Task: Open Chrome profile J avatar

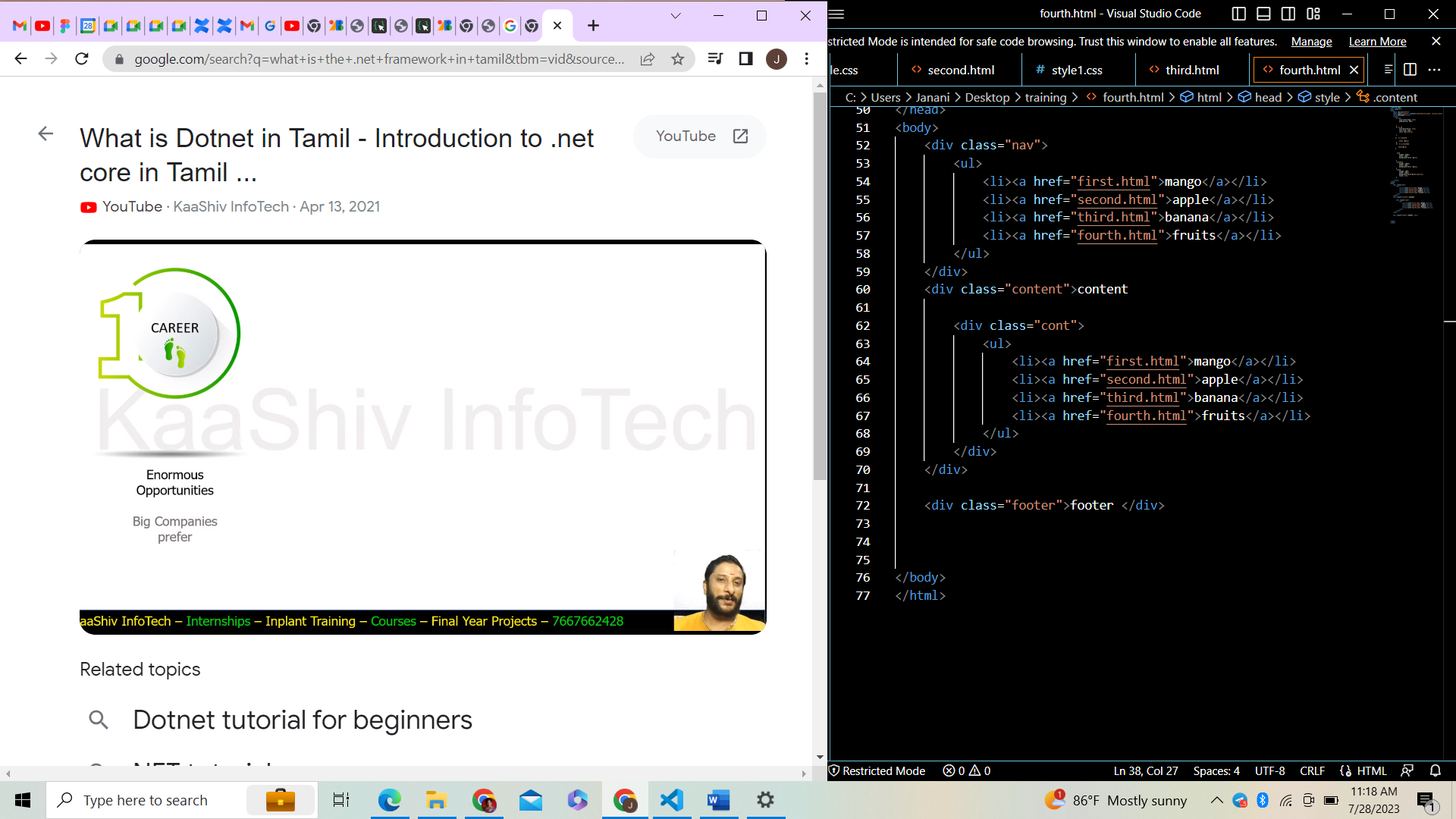Action: [x=776, y=59]
